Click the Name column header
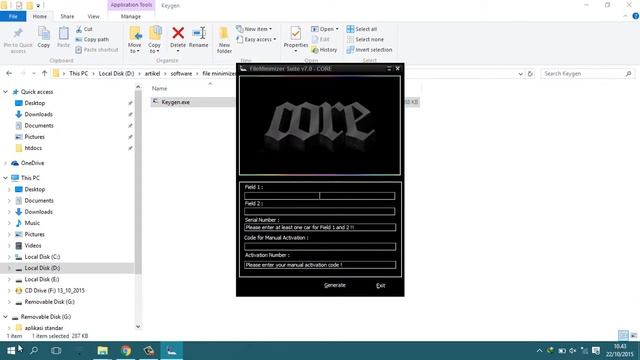 pyautogui.click(x=160, y=89)
